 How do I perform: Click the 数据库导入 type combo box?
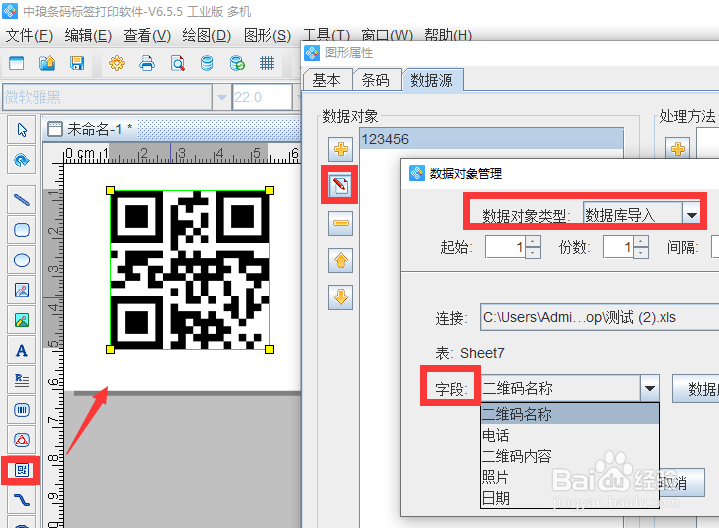click(642, 215)
